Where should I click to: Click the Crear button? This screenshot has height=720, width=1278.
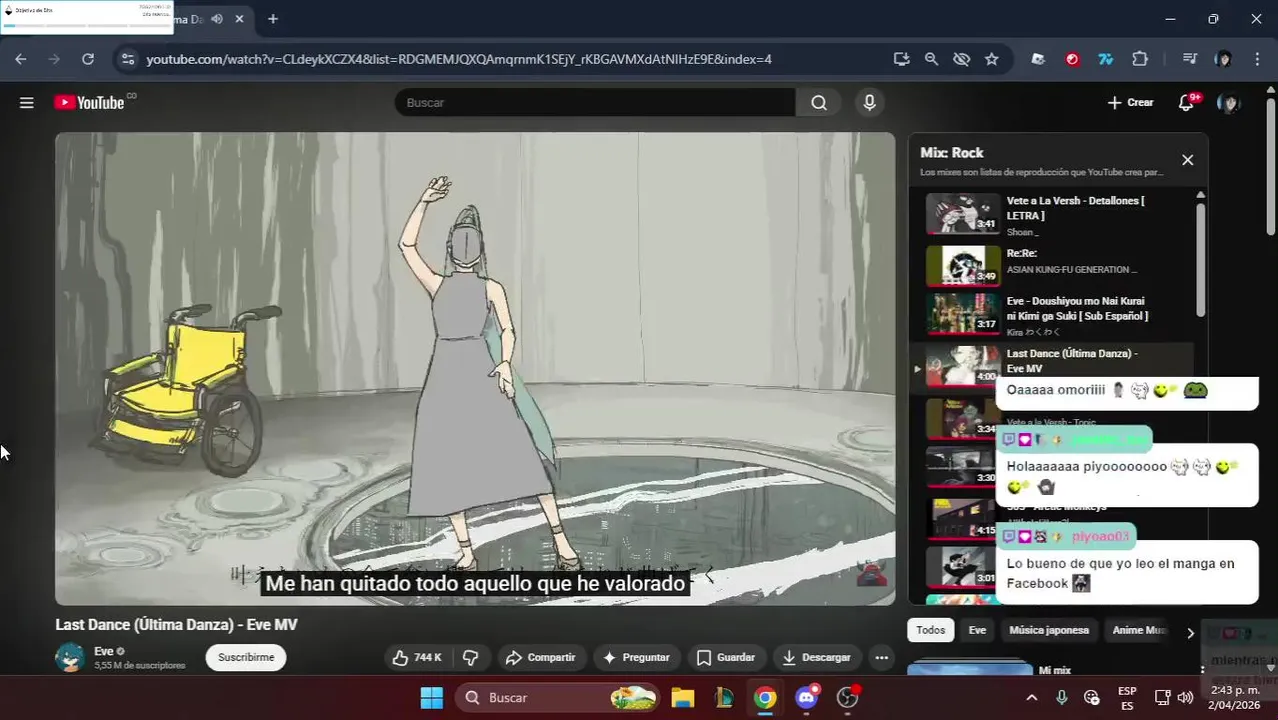coord(1131,102)
